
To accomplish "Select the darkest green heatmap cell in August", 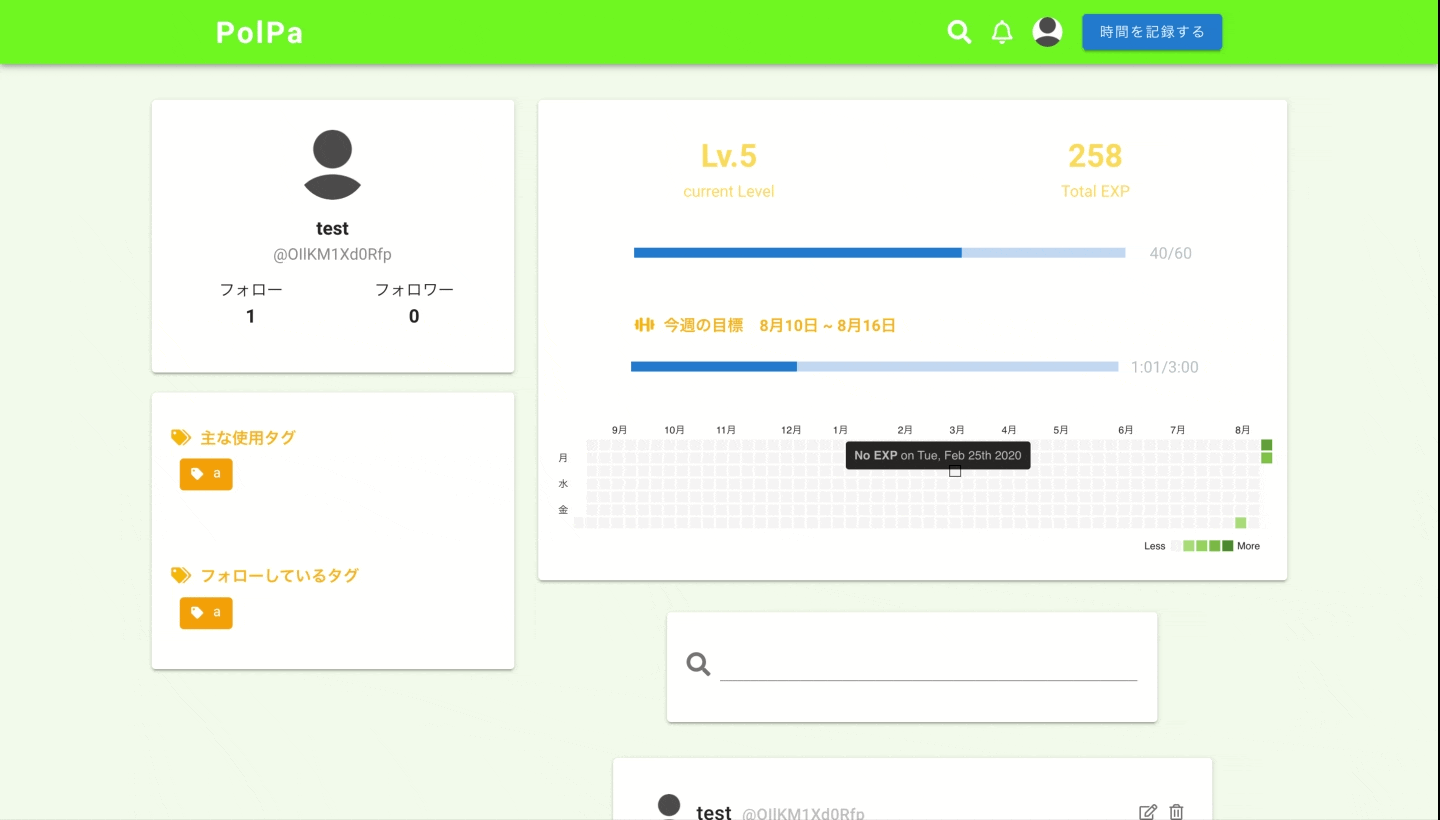I will 1267,445.
